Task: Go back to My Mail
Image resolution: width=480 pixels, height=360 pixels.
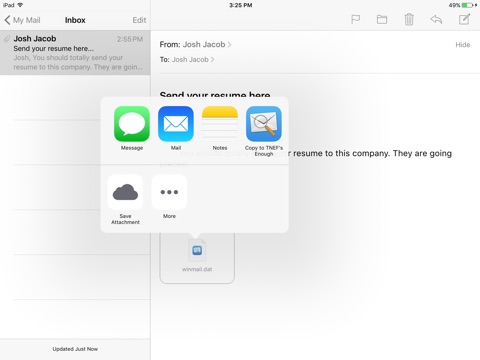Action: pos(22,20)
